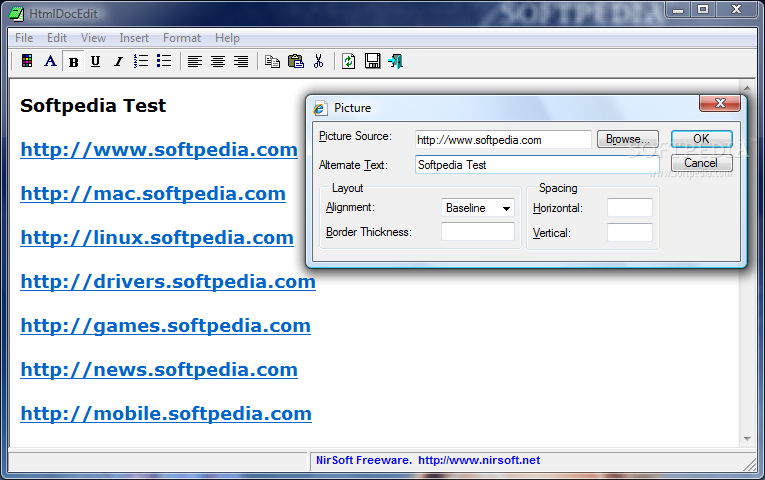Click the exit door icon

coord(395,61)
